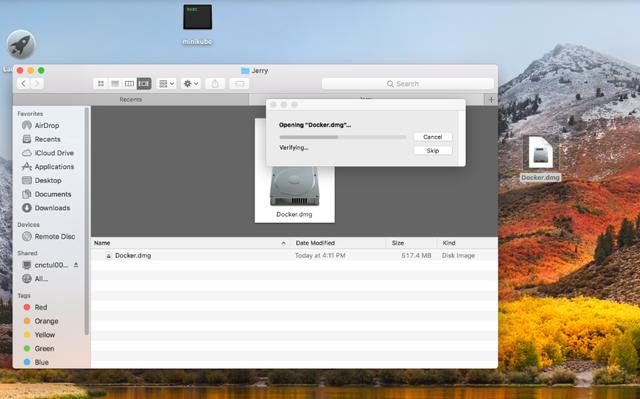Click the Disk Image kind cell
The image size is (640, 399).
[x=458, y=255]
